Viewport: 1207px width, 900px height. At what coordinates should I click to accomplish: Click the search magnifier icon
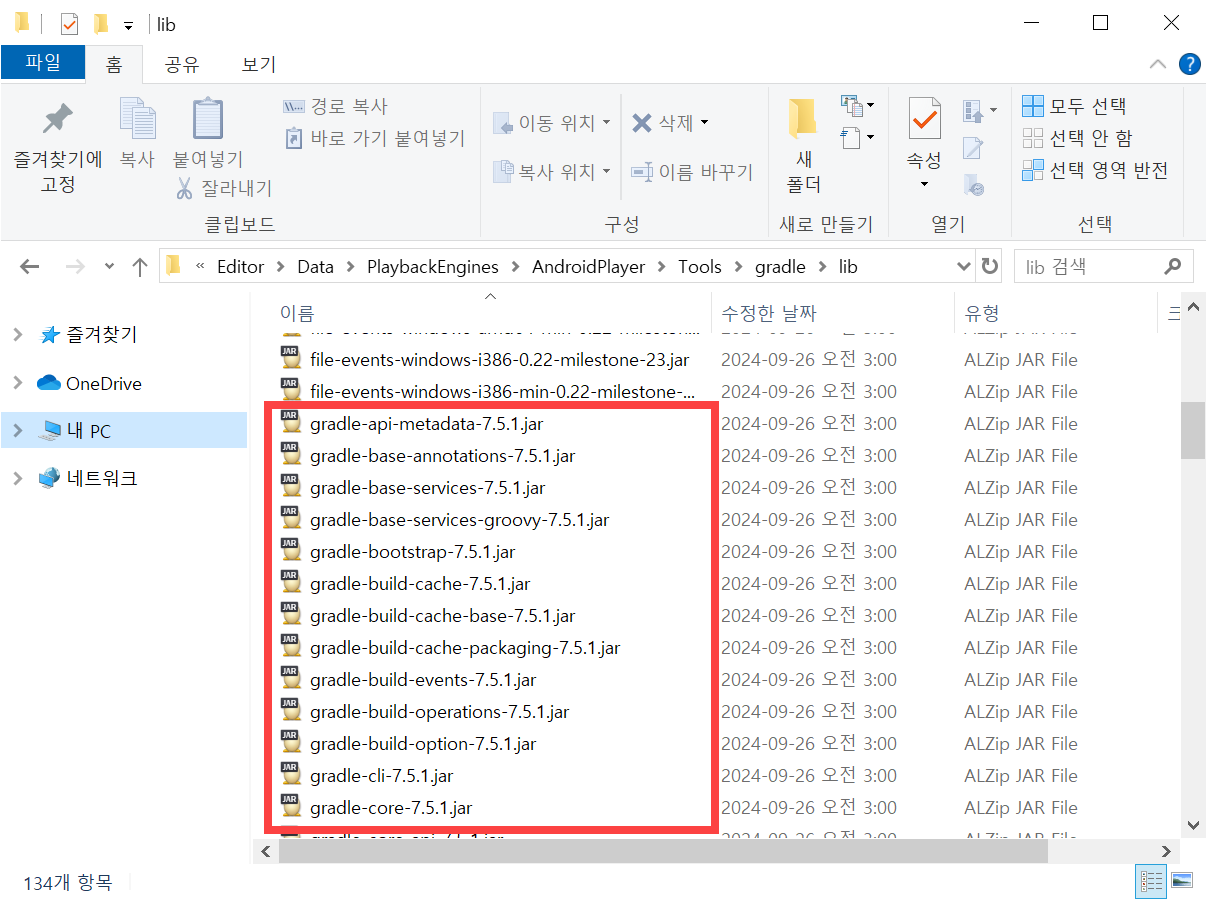(x=1173, y=267)
